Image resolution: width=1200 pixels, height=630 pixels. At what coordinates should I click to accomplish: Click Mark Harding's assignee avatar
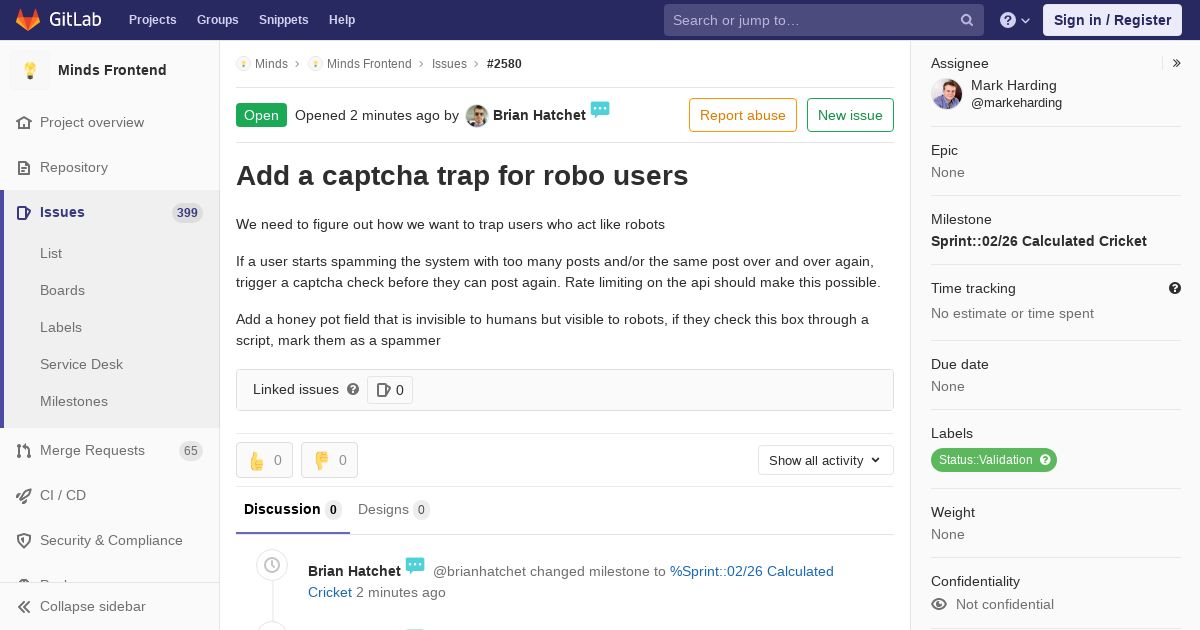(947, 94)
